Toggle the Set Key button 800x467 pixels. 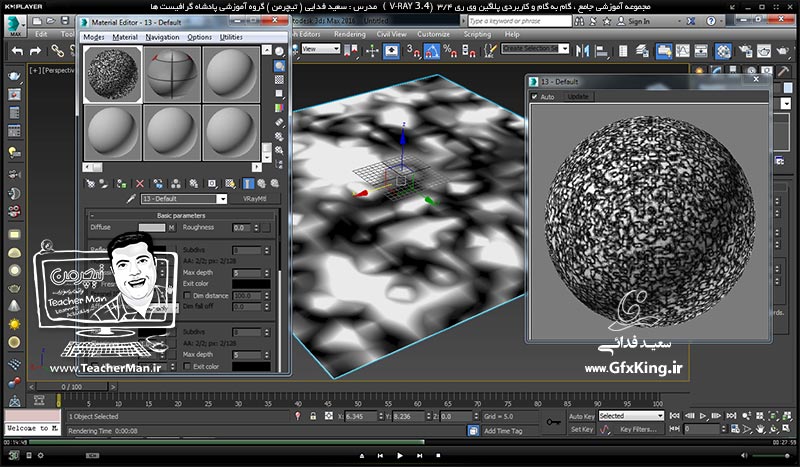pos(582,429)
